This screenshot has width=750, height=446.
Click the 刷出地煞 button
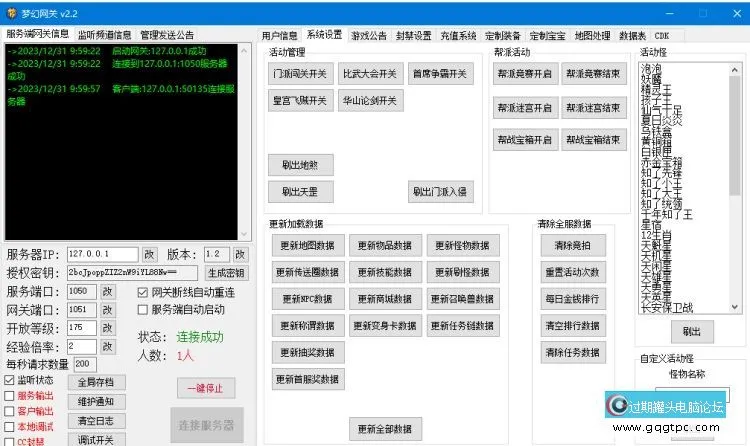pos(300,165)
